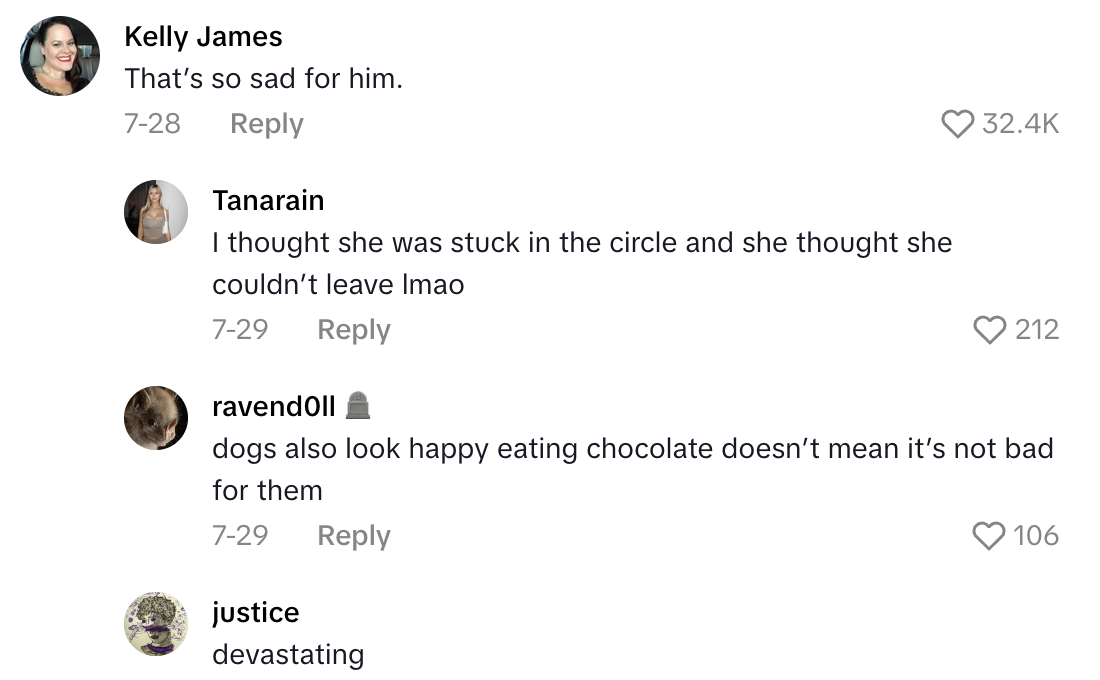The width and height of the screenshot is (1100, 680).
Task: Click the tombstone emoji beside ravend0ll
Action: tap(358, 406)
